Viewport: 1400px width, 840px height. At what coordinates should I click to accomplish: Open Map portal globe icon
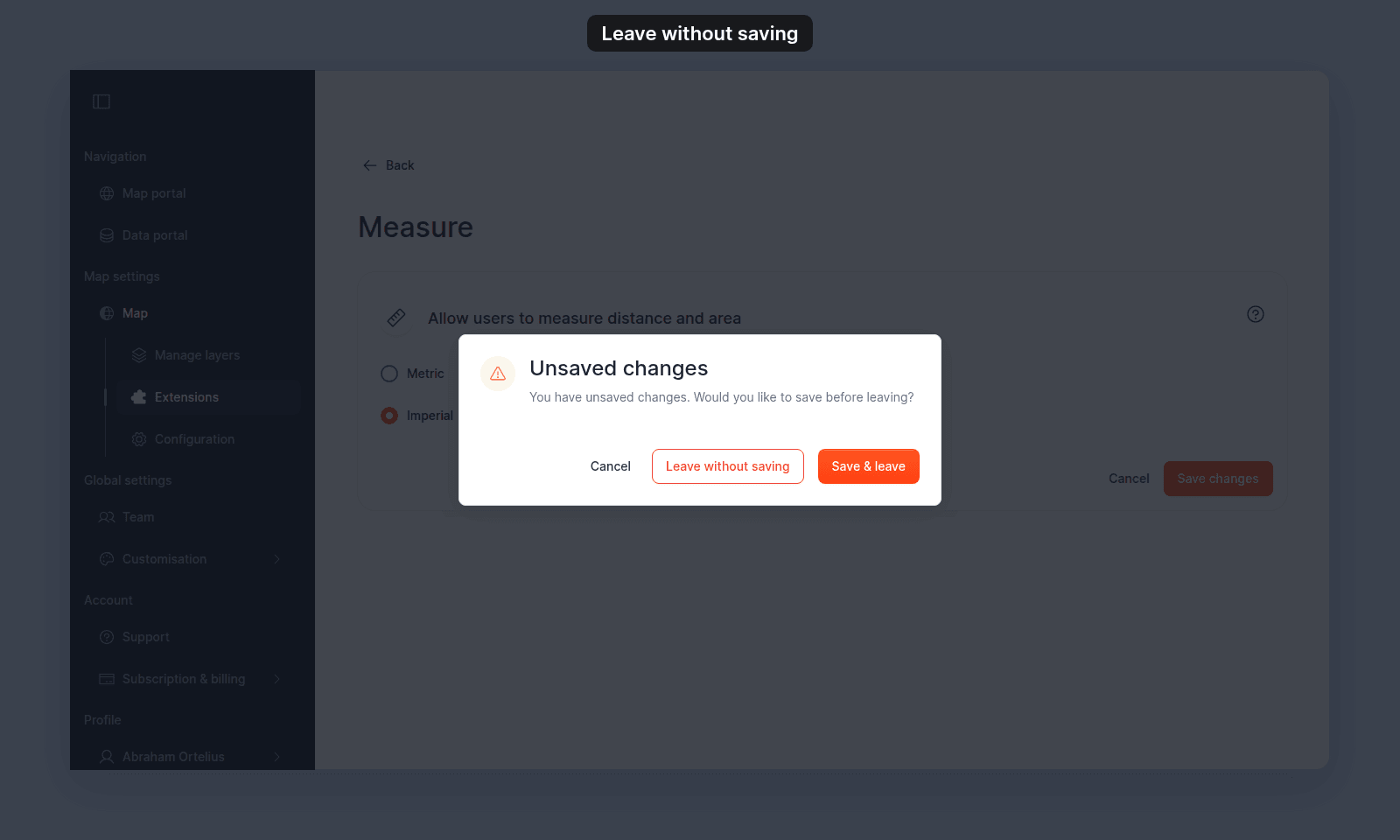coord(107,193)
